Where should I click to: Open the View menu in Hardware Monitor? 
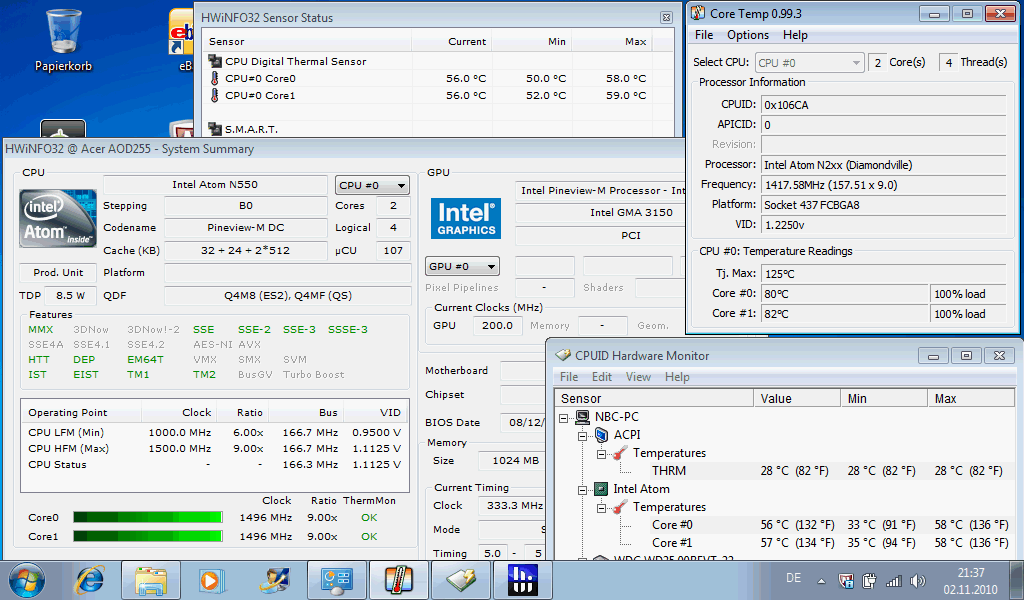638,377
